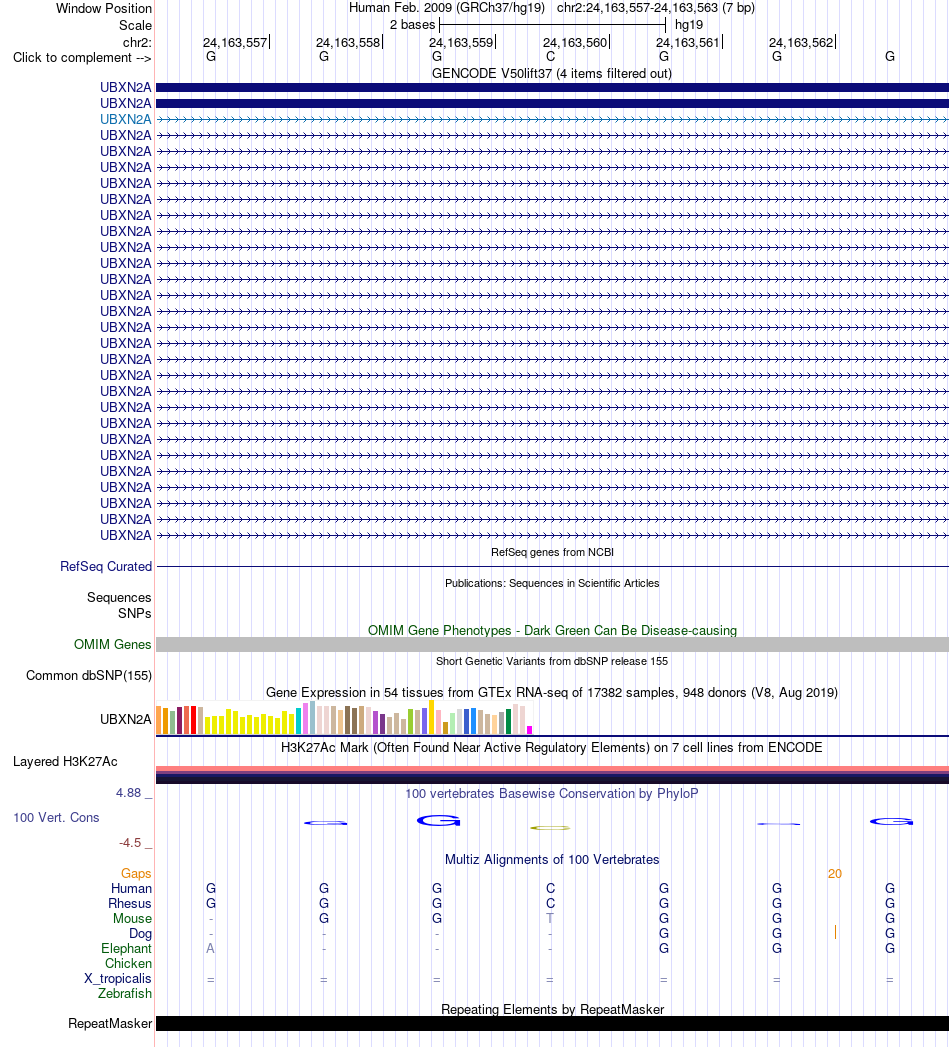Click the Dog species label
Viewport: 950px width, 1047px height.
tap(140, 933)
